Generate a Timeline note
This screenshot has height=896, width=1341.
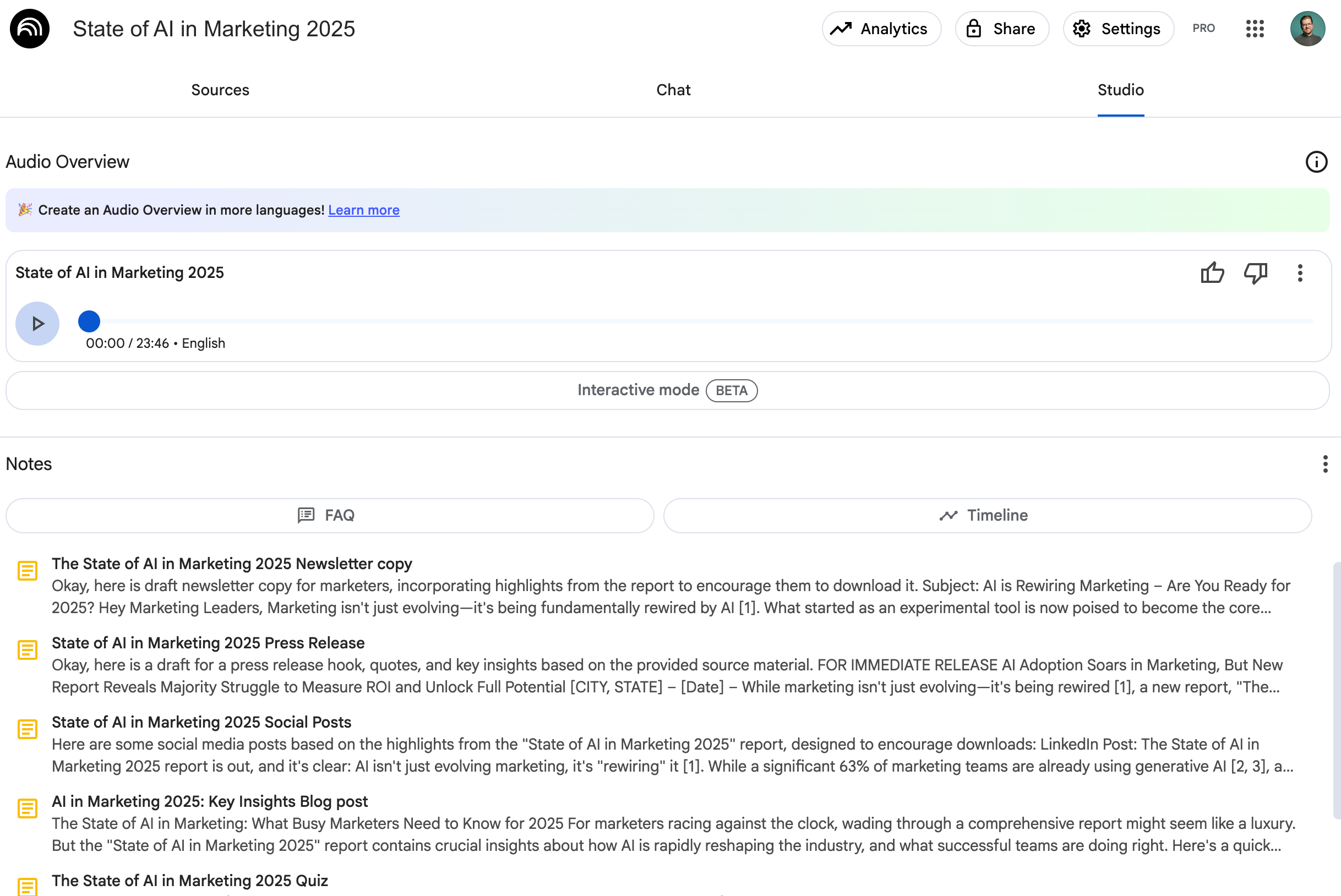(986, 516)
